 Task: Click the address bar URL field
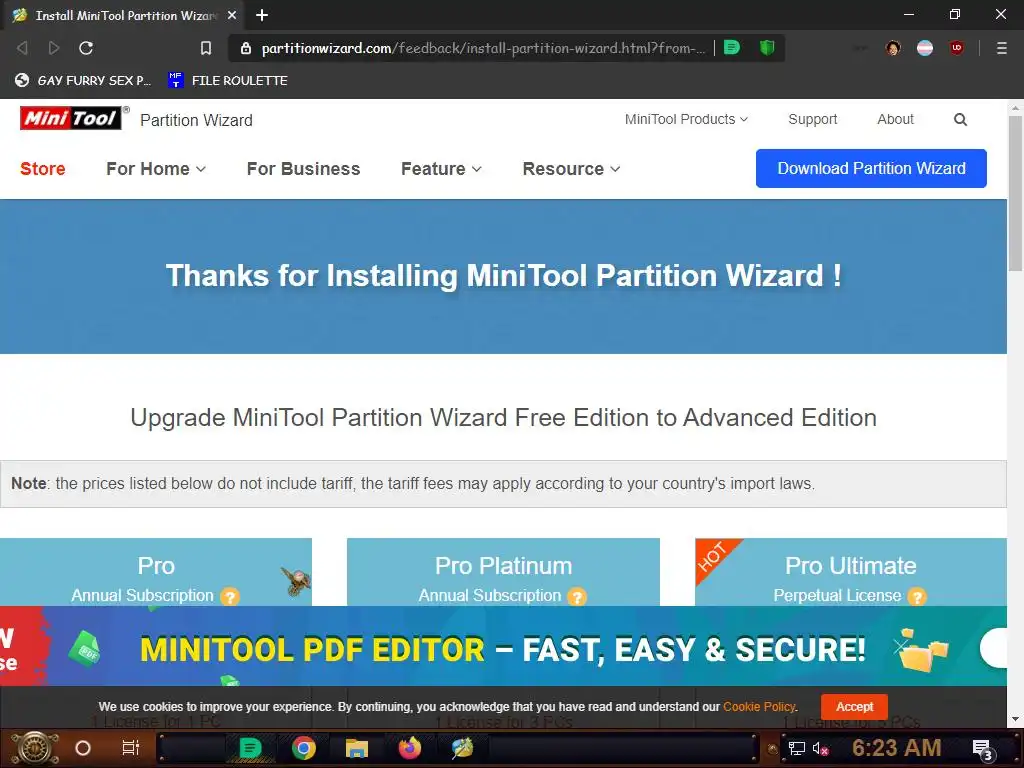click(x=483, y=48)
